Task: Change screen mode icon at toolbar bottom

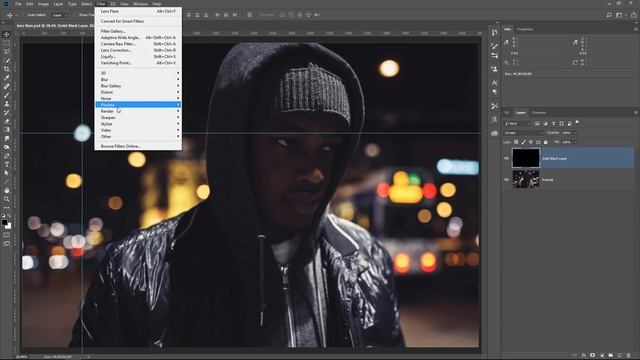Action: coord(7,243)
